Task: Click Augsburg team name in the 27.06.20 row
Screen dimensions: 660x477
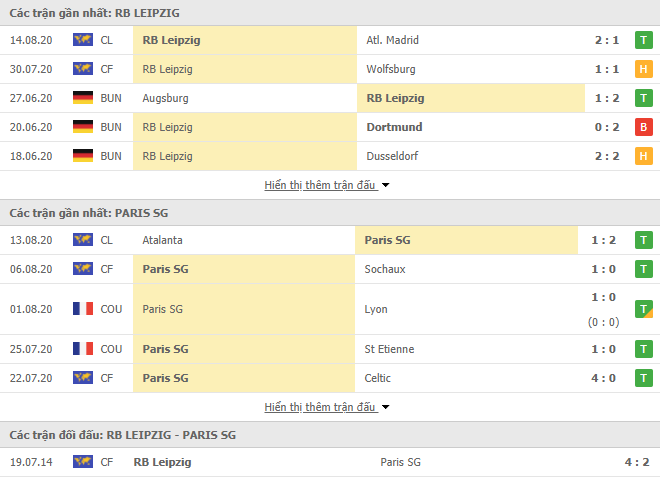Action: (165, 99)
